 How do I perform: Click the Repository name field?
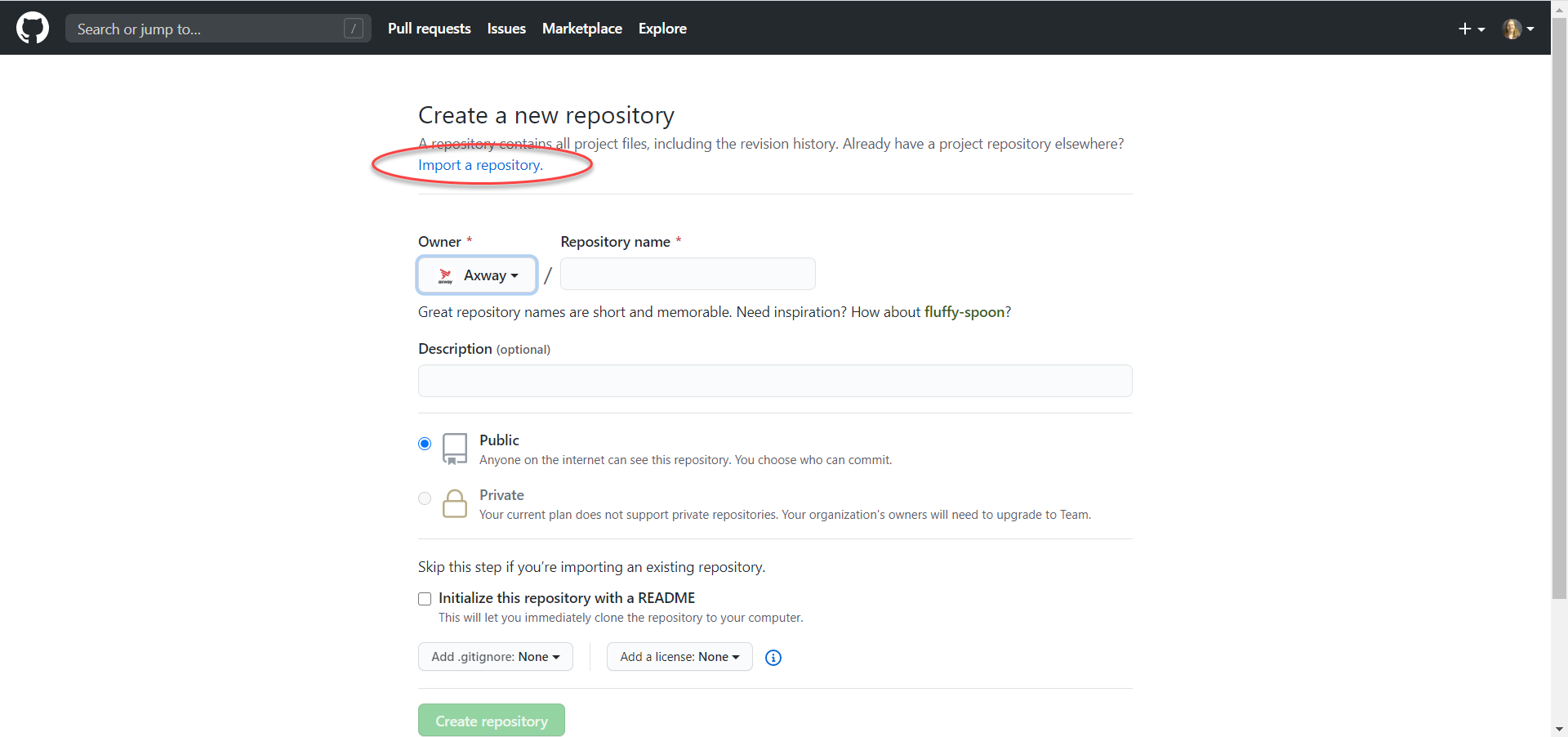point(688,274)
